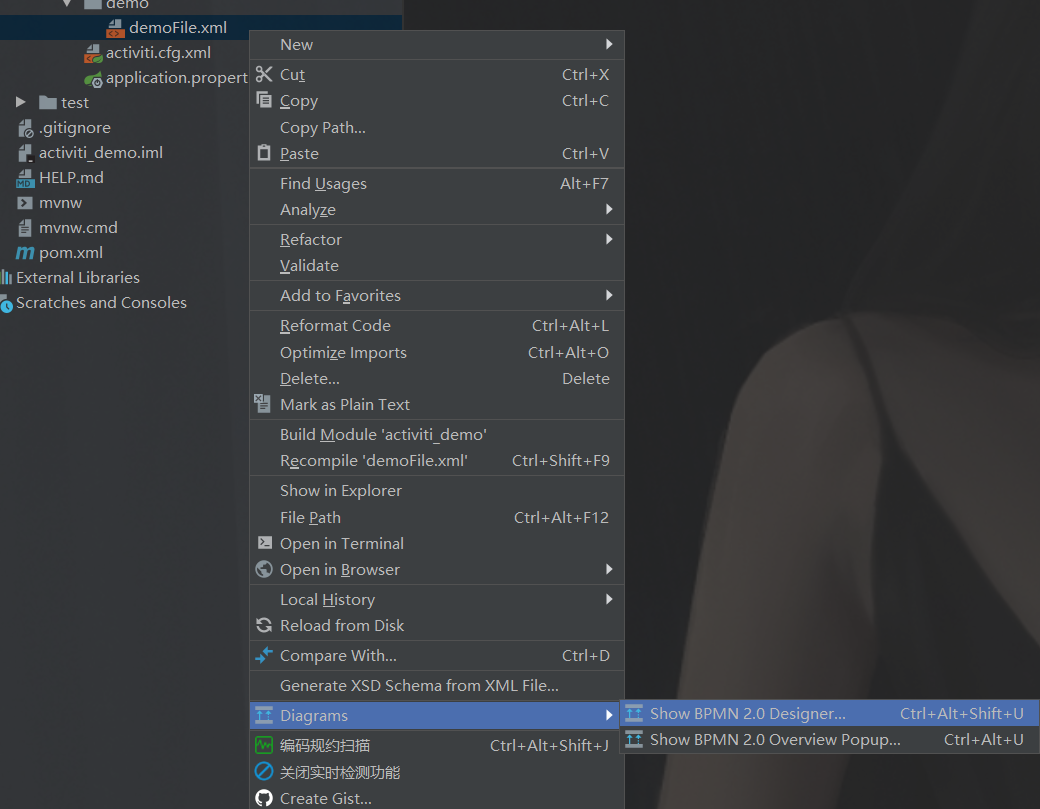Open the Diagrams submenu arrow
Viewport: 1040px width, 809px height.
click(609, 715)
